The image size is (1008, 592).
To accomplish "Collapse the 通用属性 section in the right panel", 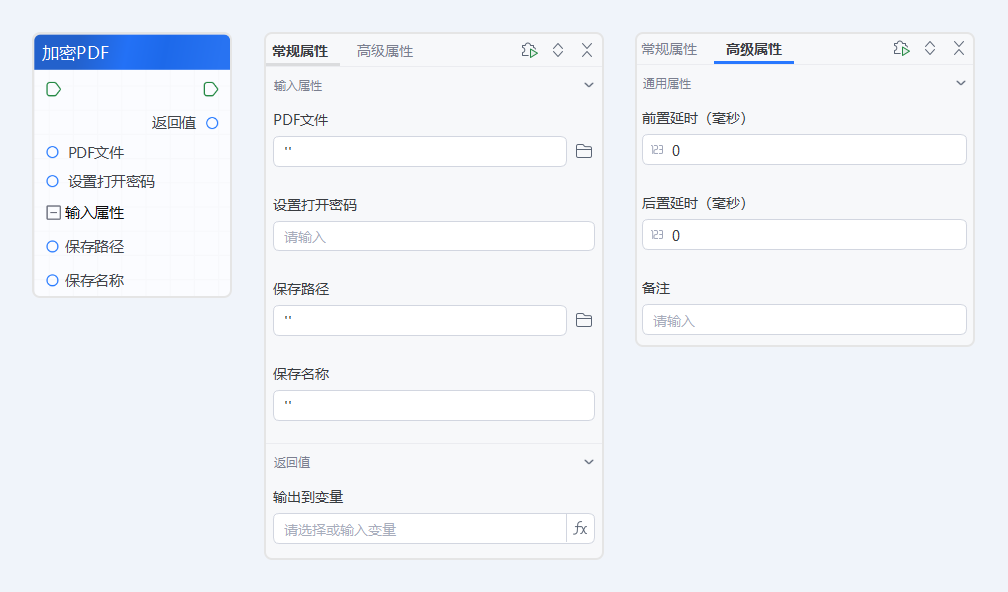I will point(961,84).
